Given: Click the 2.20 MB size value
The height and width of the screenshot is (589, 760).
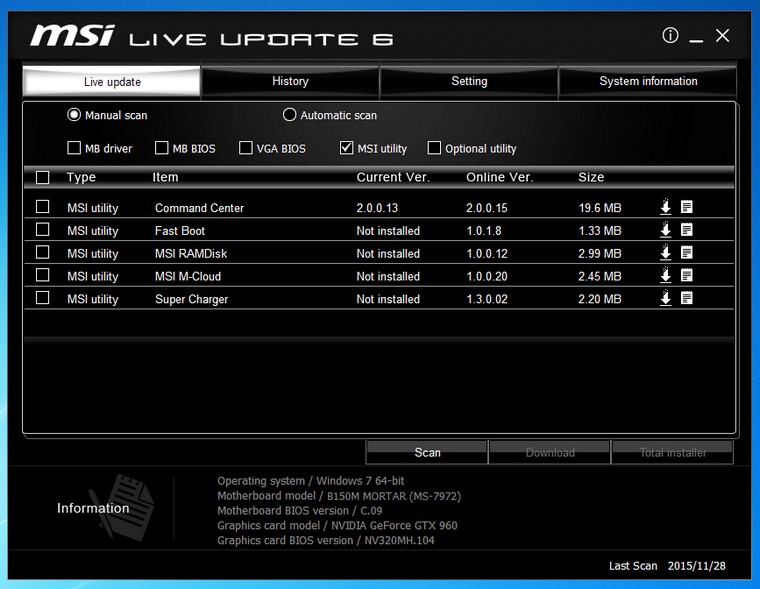Looking at the screenshot, I should [600, 299].
